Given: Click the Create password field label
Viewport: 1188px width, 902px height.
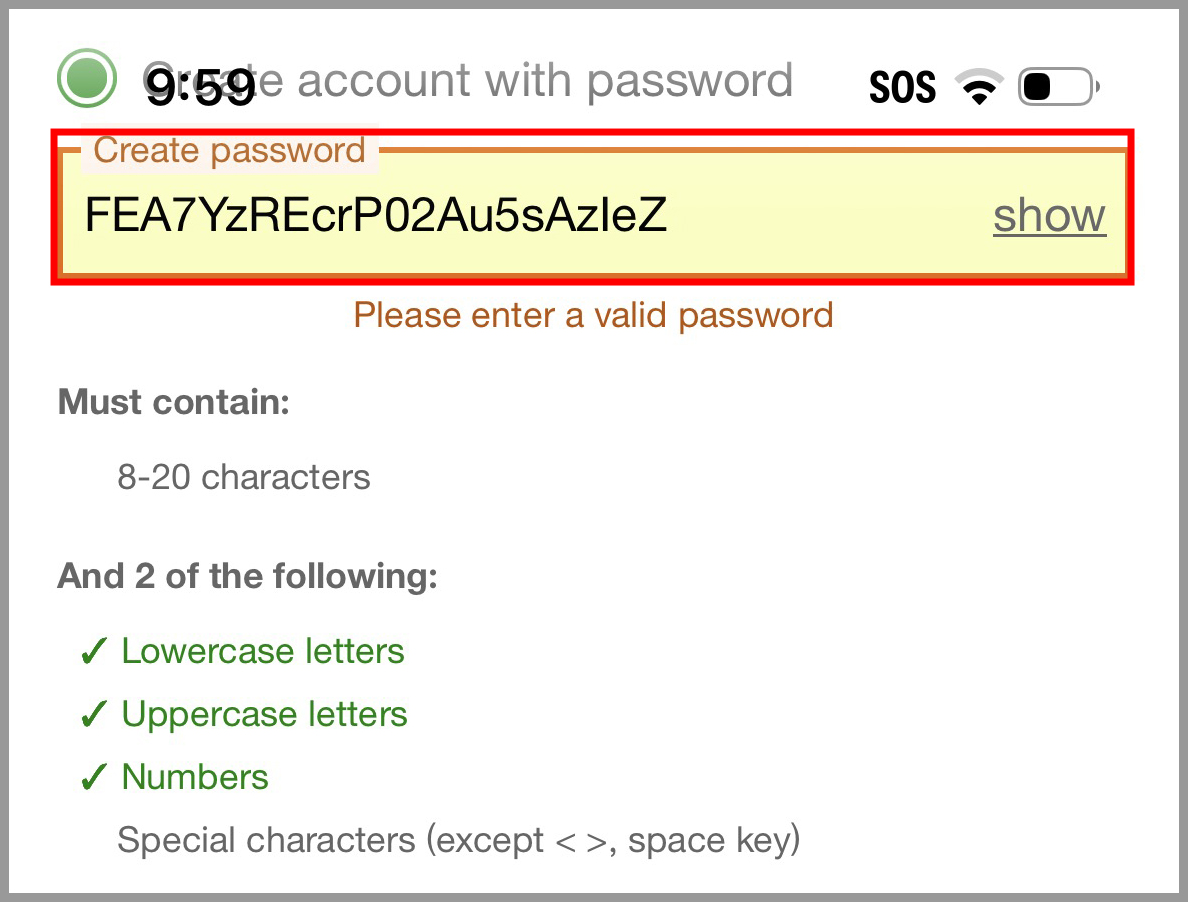Looking at the screenshot, I should click(229, 151).
